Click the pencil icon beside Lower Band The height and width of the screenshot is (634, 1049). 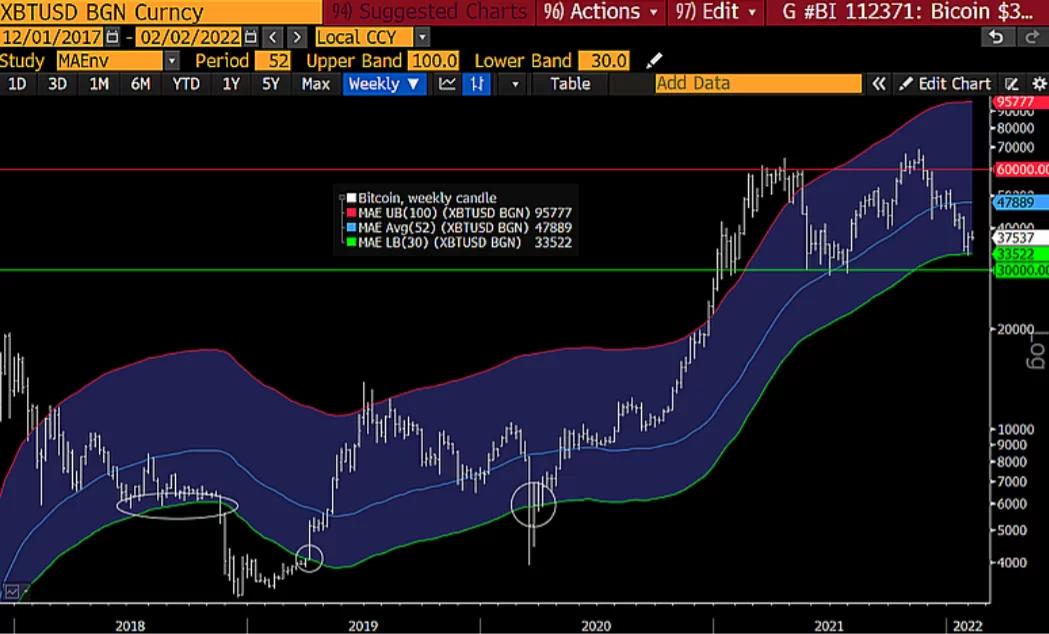pos(656,61)
